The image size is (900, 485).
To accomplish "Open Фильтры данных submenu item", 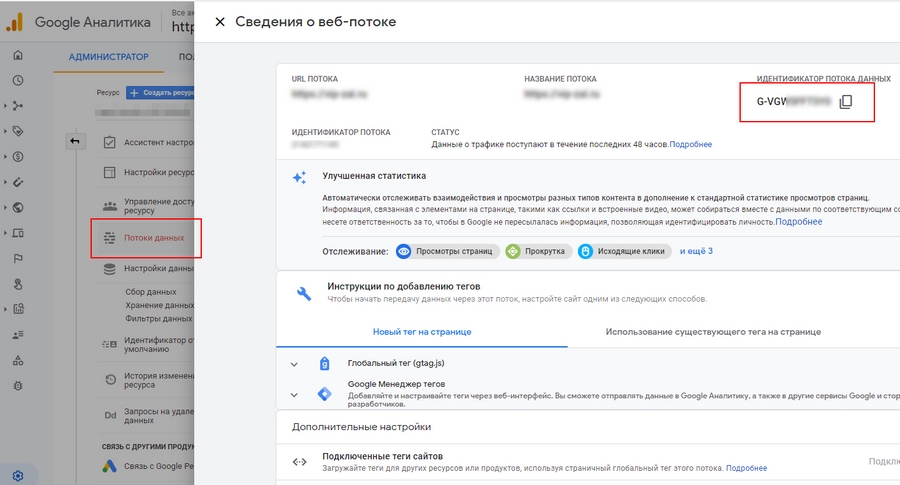I will point(158,319).
